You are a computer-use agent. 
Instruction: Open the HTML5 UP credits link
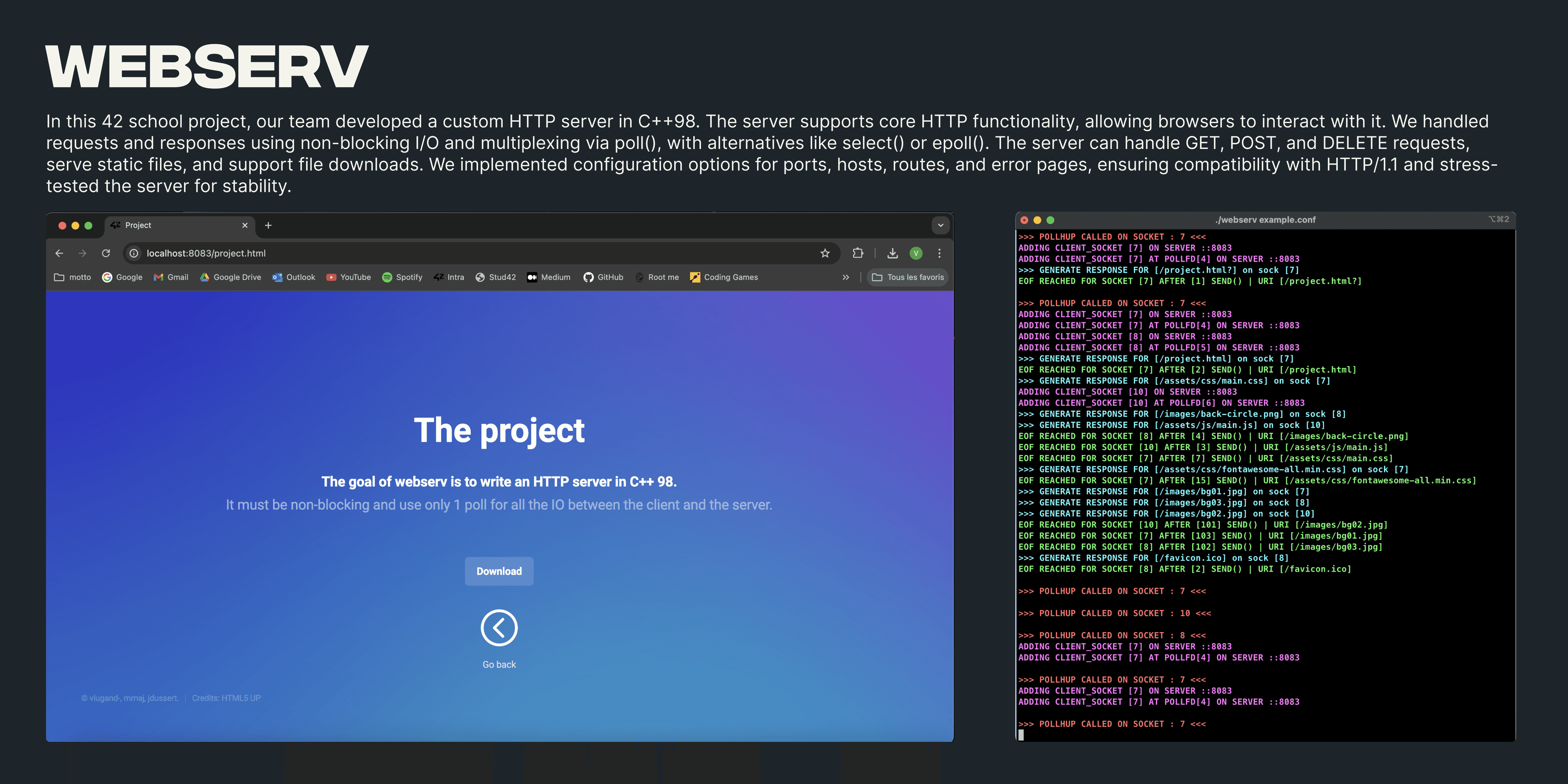[x=241, y=698]
